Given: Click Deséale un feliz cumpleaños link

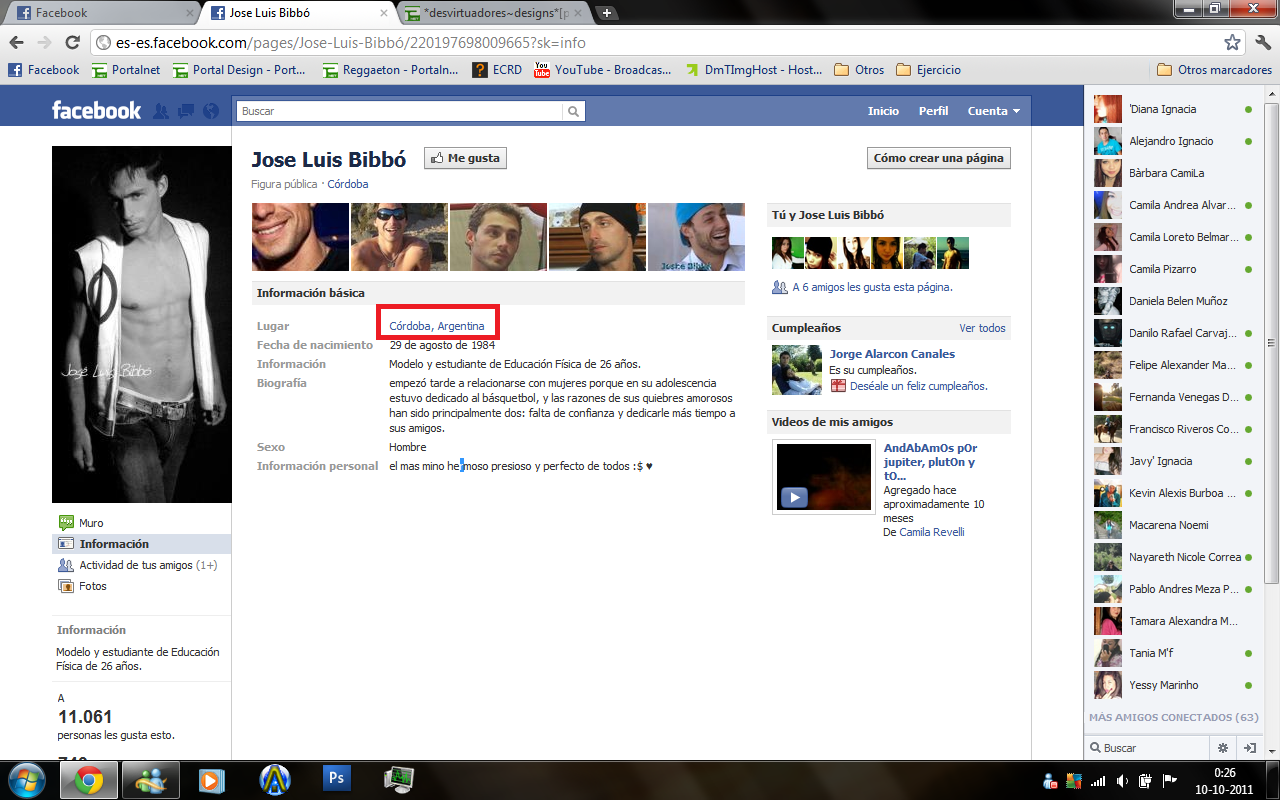Looking at the screenshot, I should [x=919, y=386].
